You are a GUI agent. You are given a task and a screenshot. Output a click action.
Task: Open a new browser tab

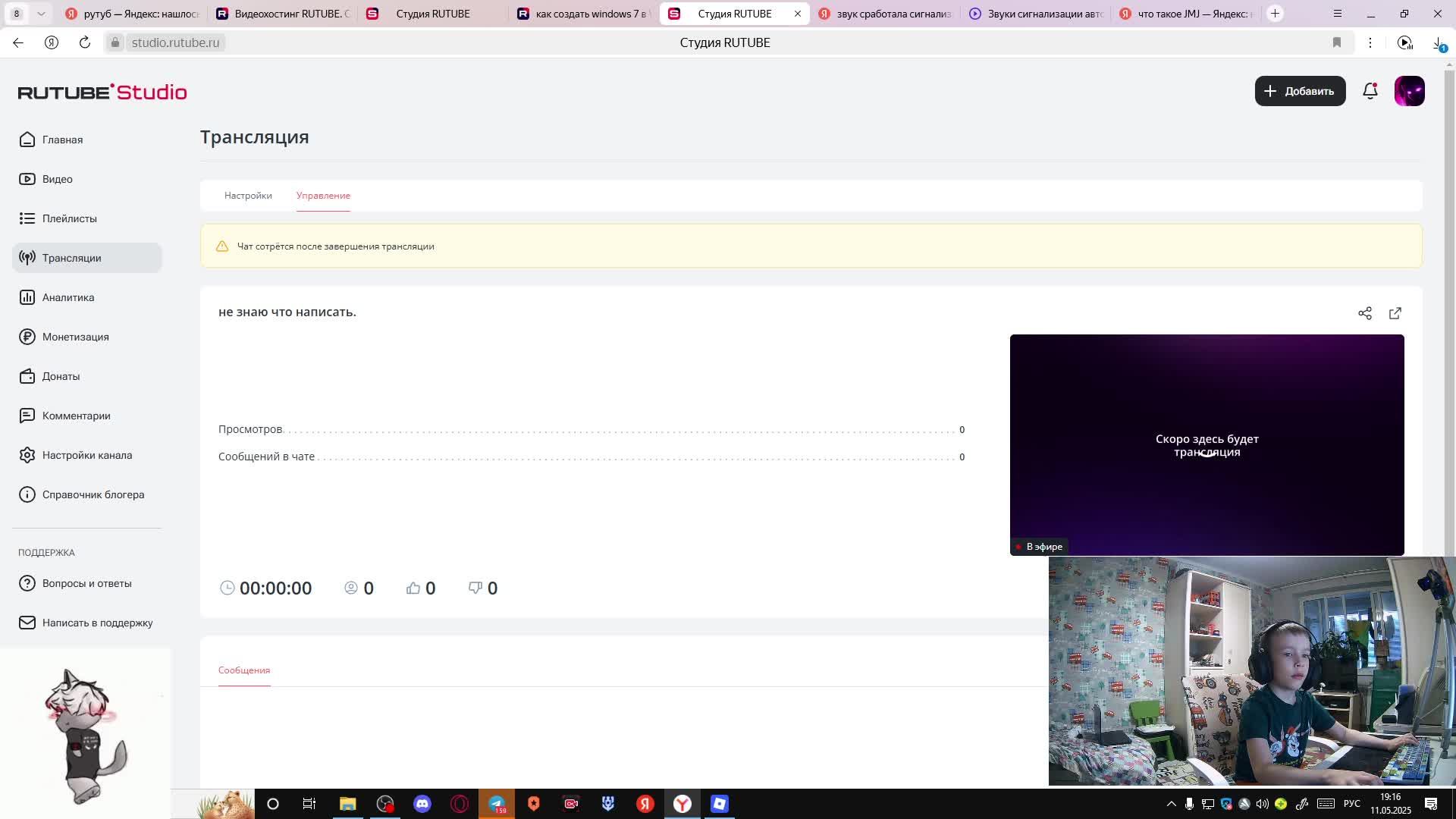[1276, 14]
